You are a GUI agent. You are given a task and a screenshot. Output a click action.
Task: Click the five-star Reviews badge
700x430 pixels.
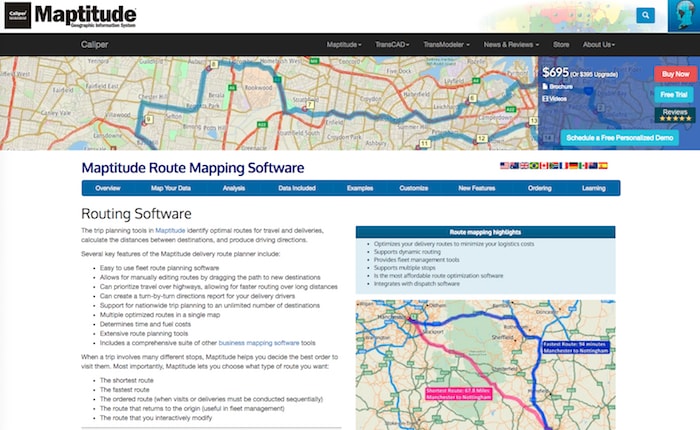click(x=675, y=115)
